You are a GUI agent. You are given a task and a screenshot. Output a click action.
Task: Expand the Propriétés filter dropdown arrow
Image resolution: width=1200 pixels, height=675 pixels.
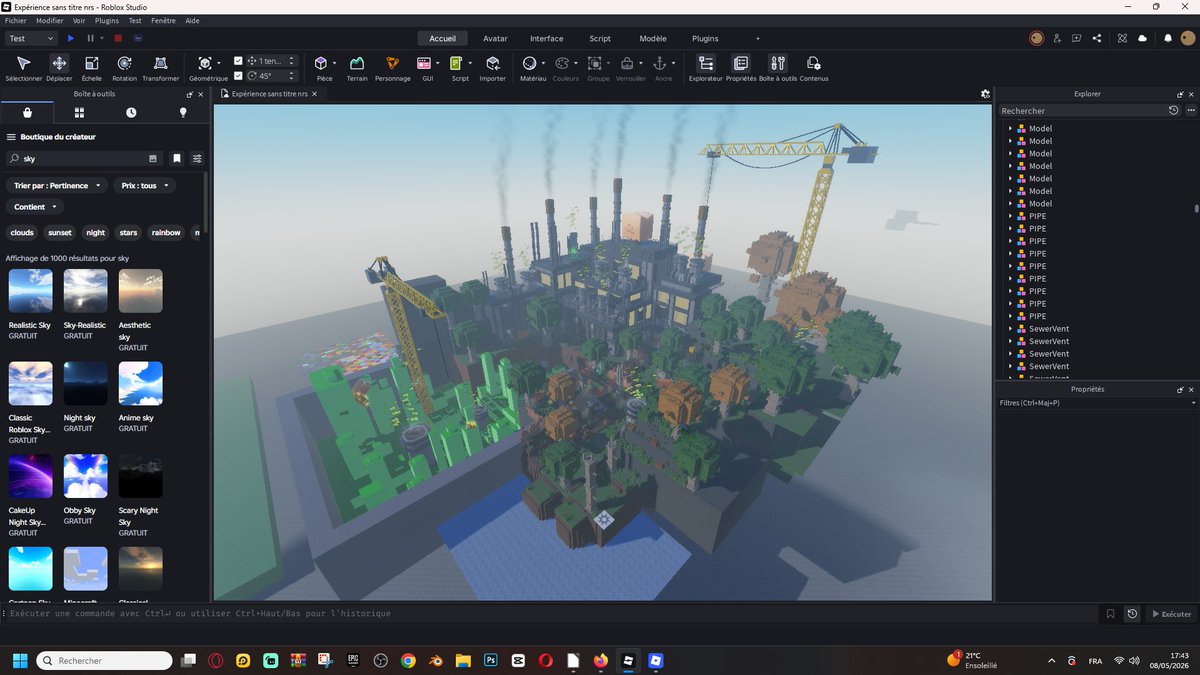[1193, 403]
